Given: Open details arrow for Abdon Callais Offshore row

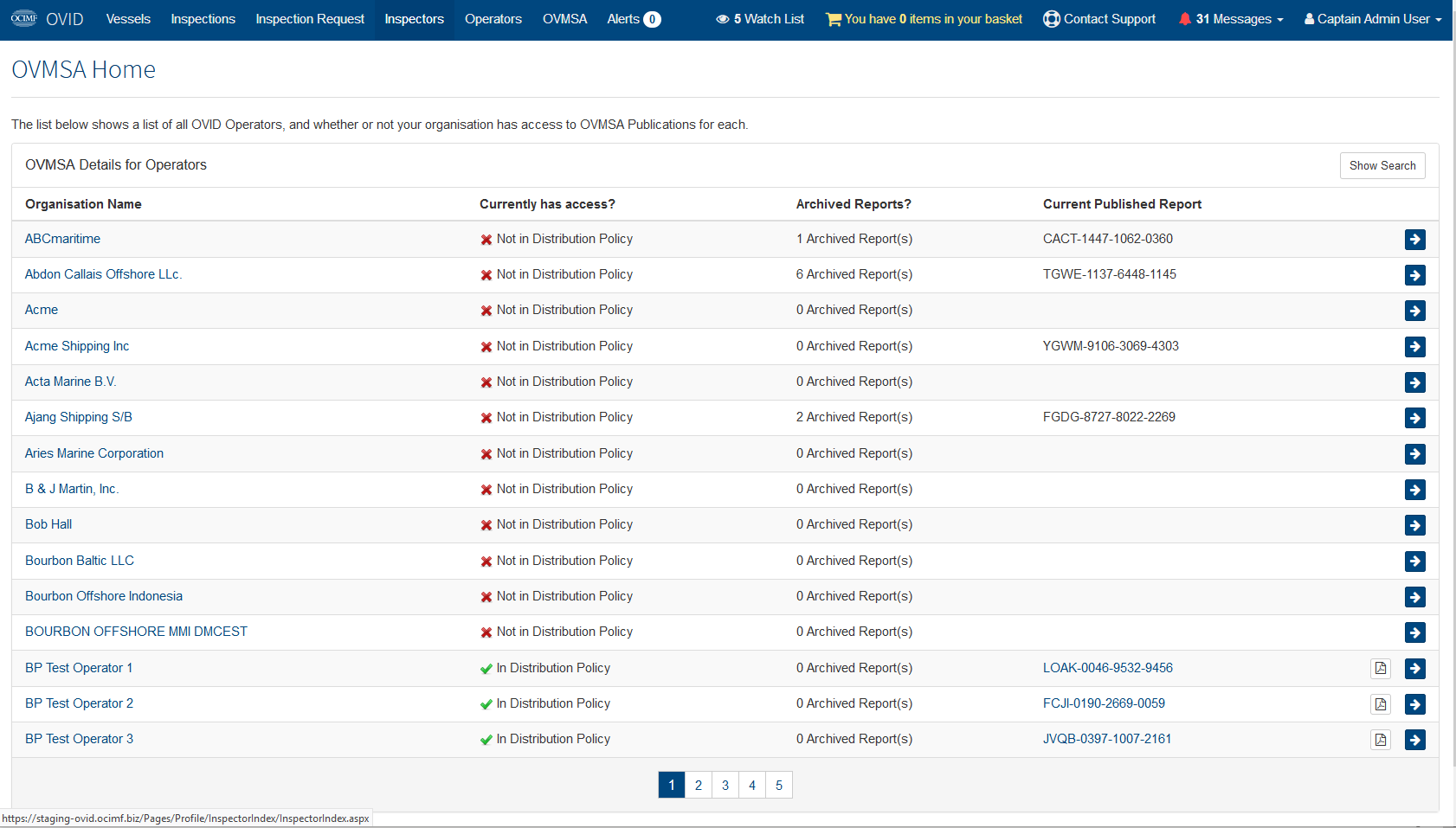Looking at the screenshot, I should (1414, 275).
